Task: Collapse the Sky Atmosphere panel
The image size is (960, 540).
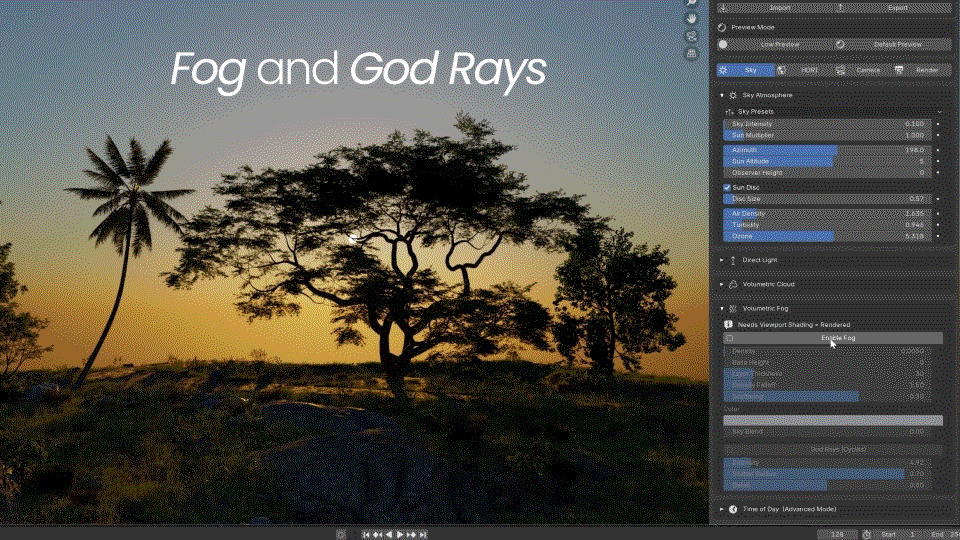Action: (722, 96)
